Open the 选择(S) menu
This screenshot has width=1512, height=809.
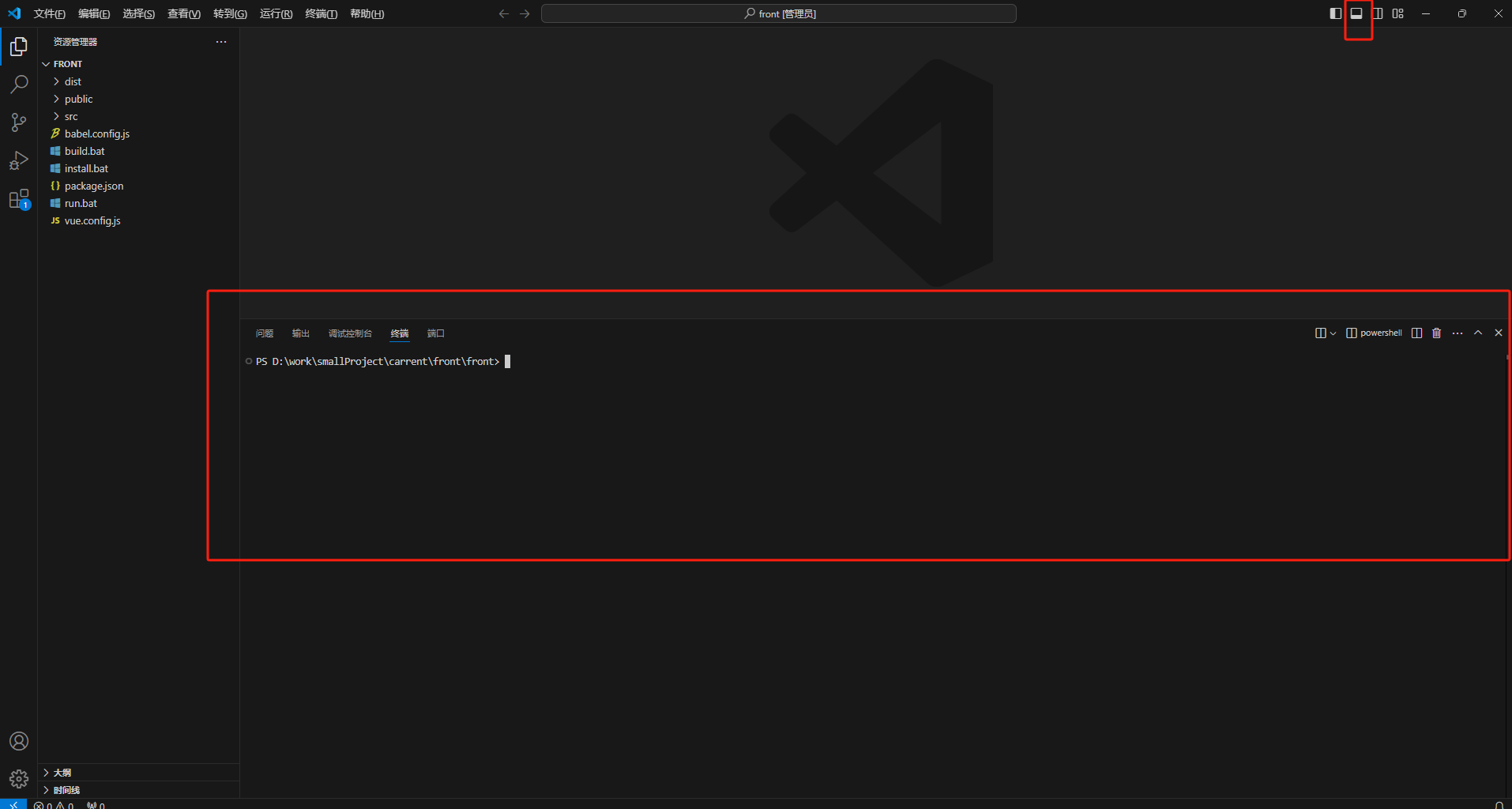pos(138,13)
